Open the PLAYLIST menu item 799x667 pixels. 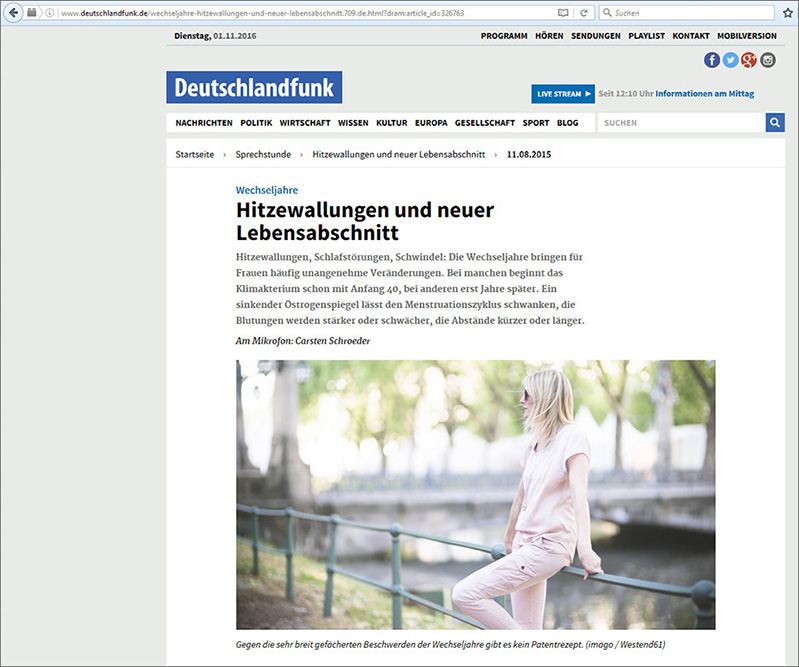coord(647,36)
